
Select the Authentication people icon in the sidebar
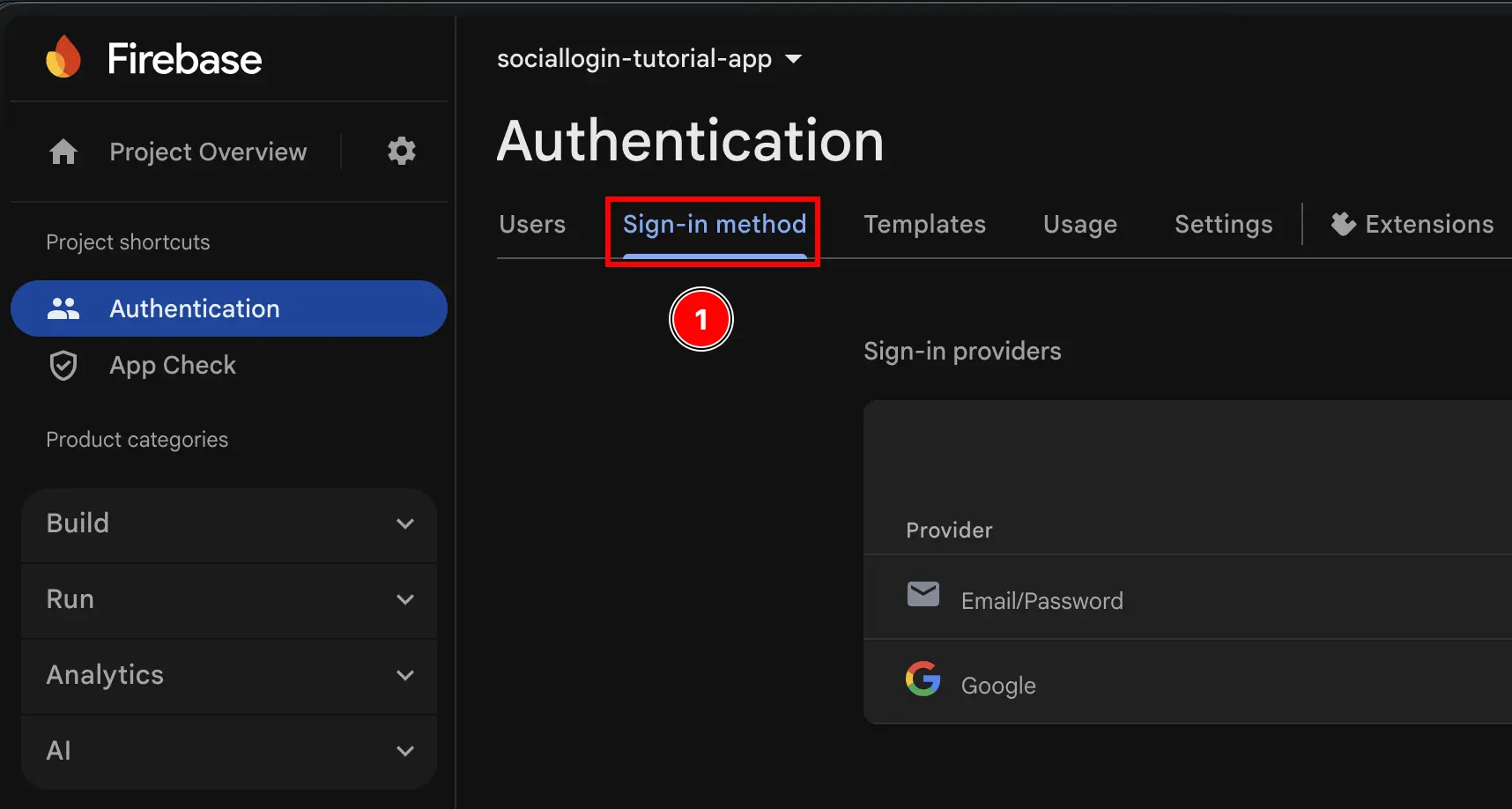(x=63, y=308)
